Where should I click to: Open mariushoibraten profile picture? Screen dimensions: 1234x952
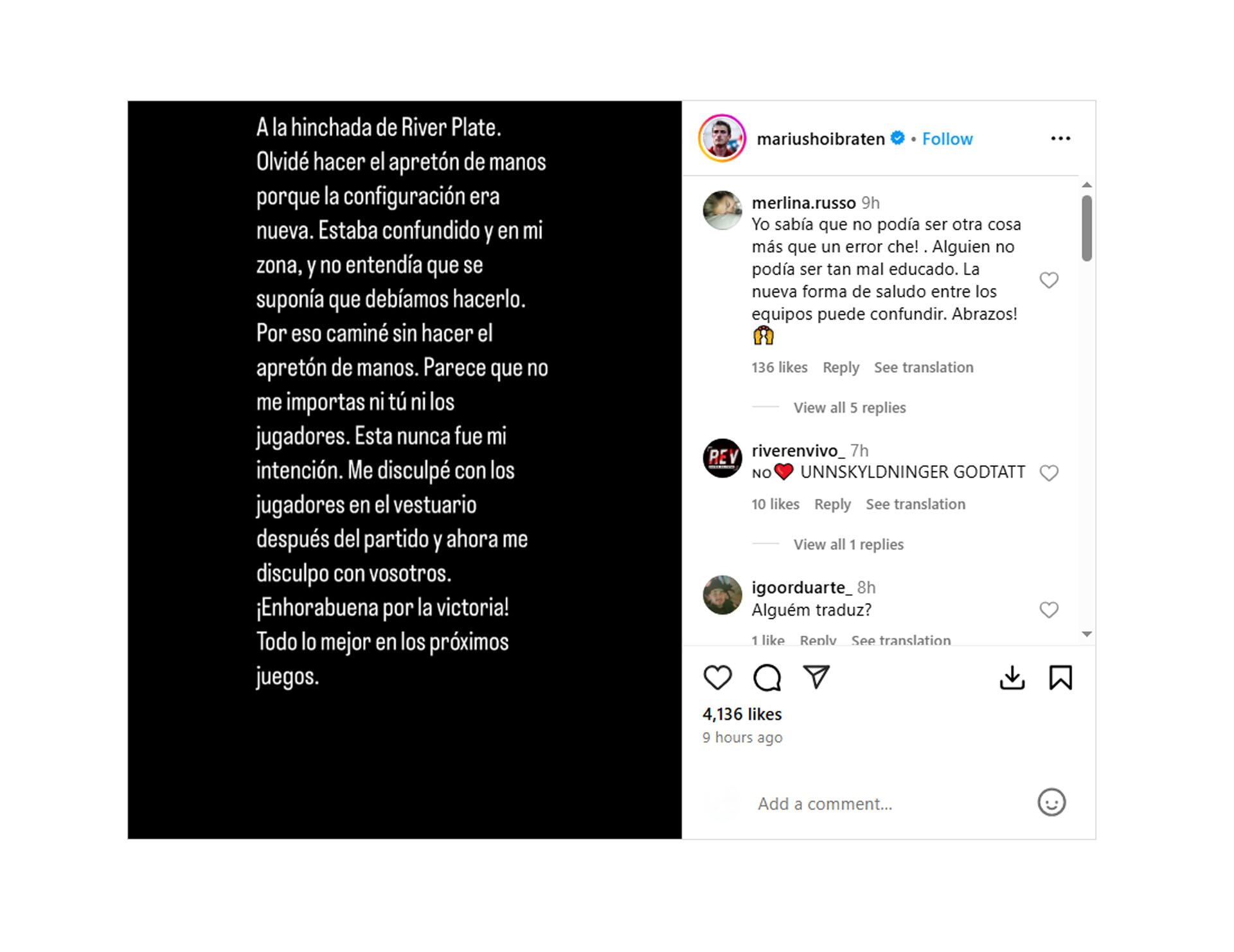[722, 138]
